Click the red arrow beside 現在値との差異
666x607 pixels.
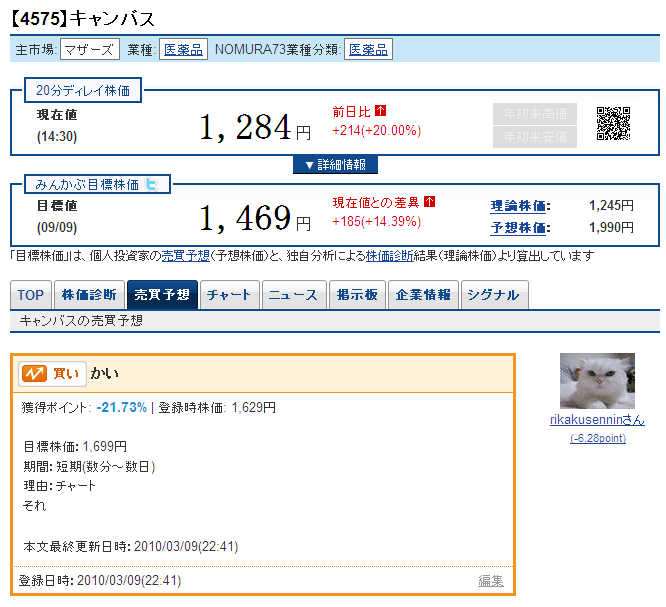pos(429,202)
